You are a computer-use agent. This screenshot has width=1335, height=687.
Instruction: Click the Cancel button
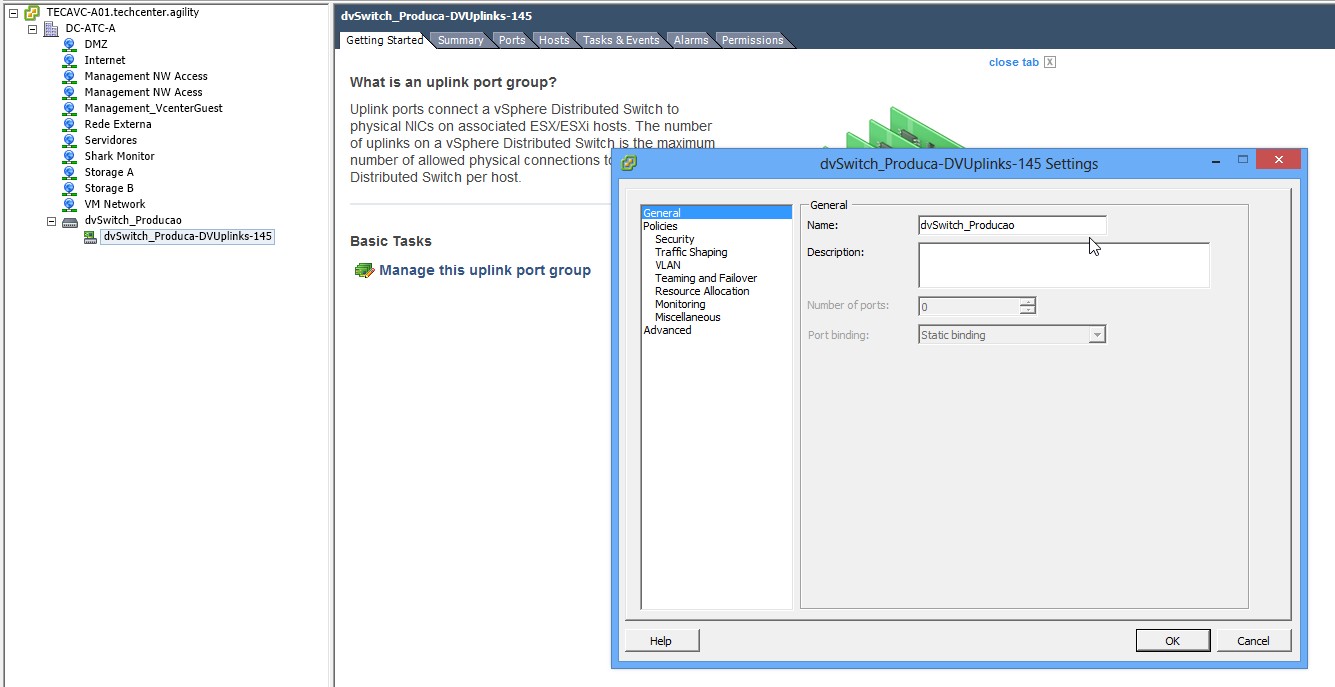point(1253,641)
